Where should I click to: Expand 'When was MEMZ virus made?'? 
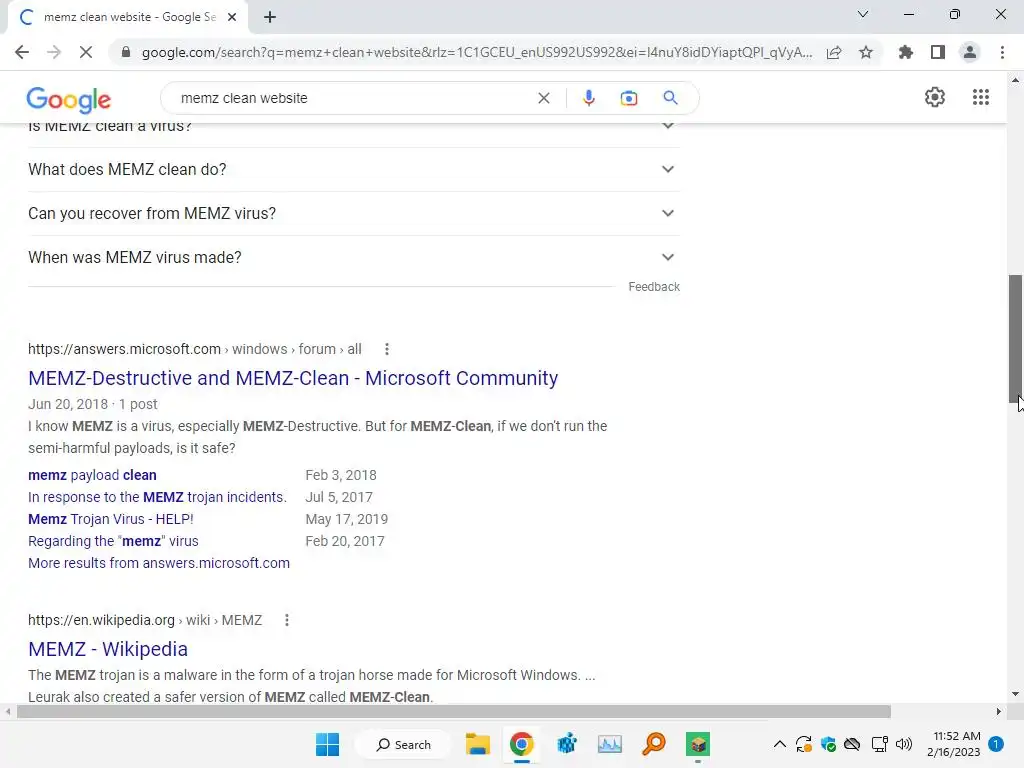(353, 257)
